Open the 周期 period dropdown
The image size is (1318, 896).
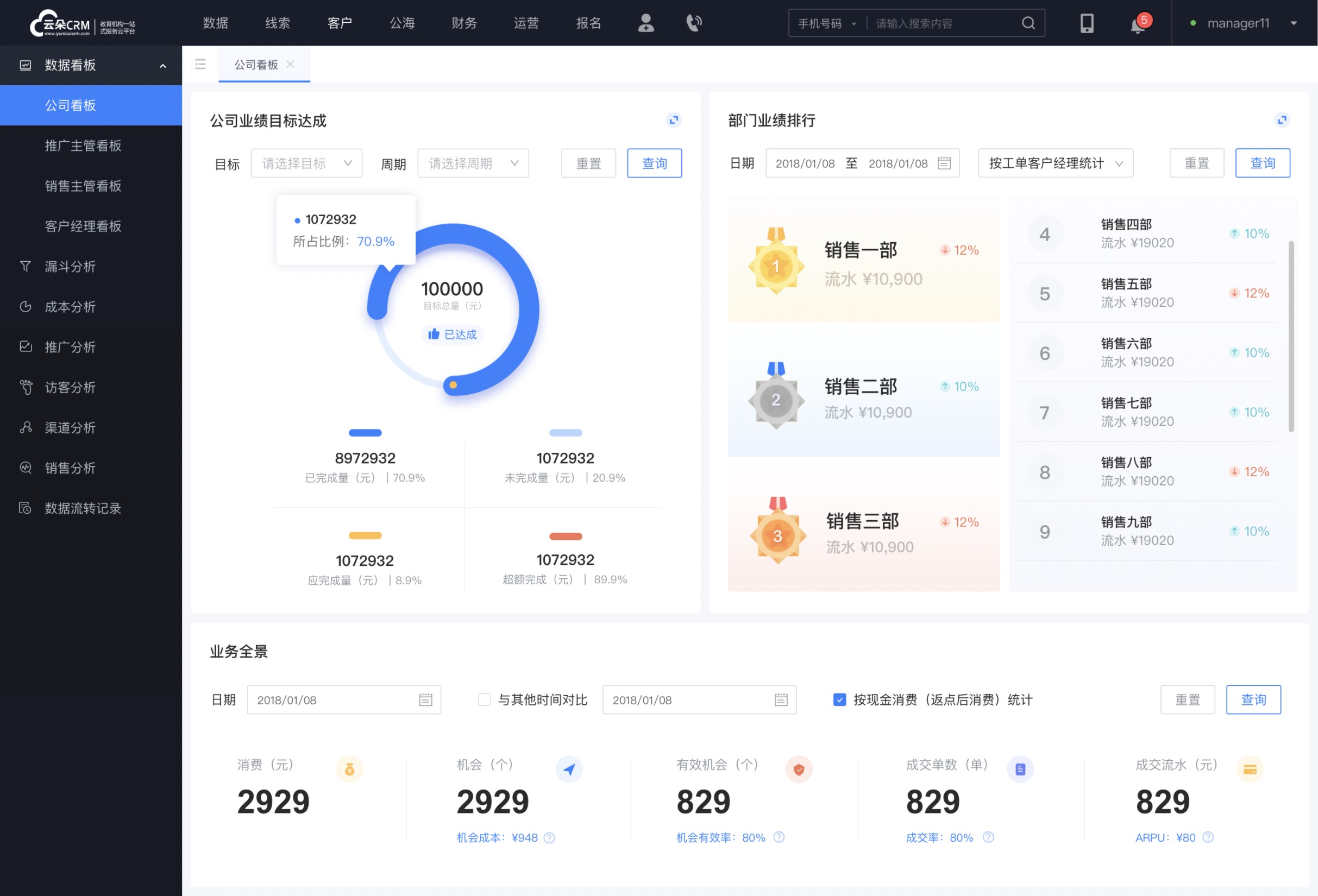click(x=471, y=163)
